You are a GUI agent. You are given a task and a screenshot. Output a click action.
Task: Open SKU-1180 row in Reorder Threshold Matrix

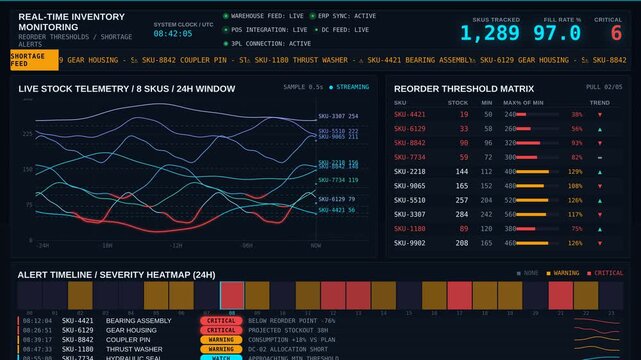point(507,229)
